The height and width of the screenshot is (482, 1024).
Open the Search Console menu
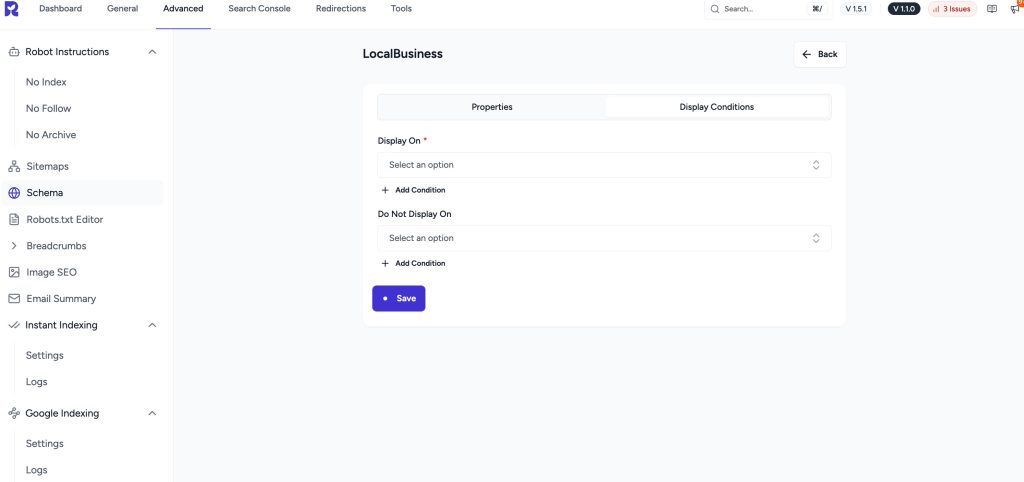[x=259, y=8]
